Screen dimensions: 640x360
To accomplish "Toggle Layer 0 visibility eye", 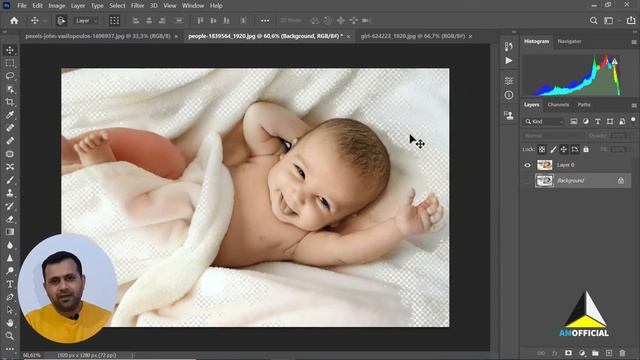I will [x=527, y=165].
